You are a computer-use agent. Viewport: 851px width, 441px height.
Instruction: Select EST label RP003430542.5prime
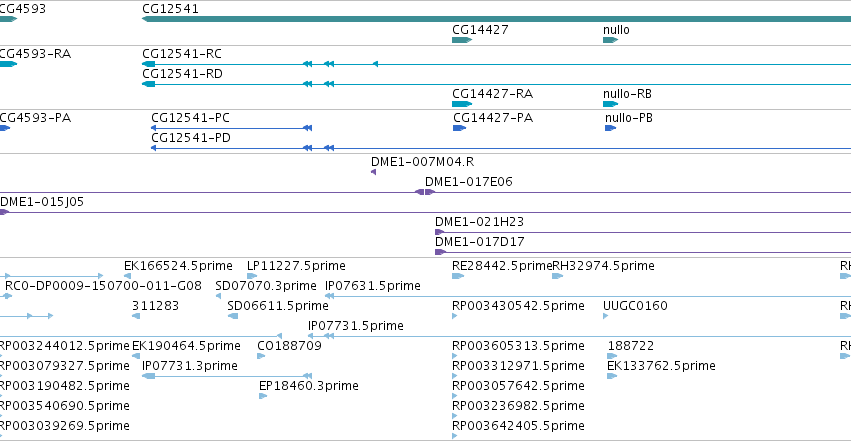coord(518,306)
